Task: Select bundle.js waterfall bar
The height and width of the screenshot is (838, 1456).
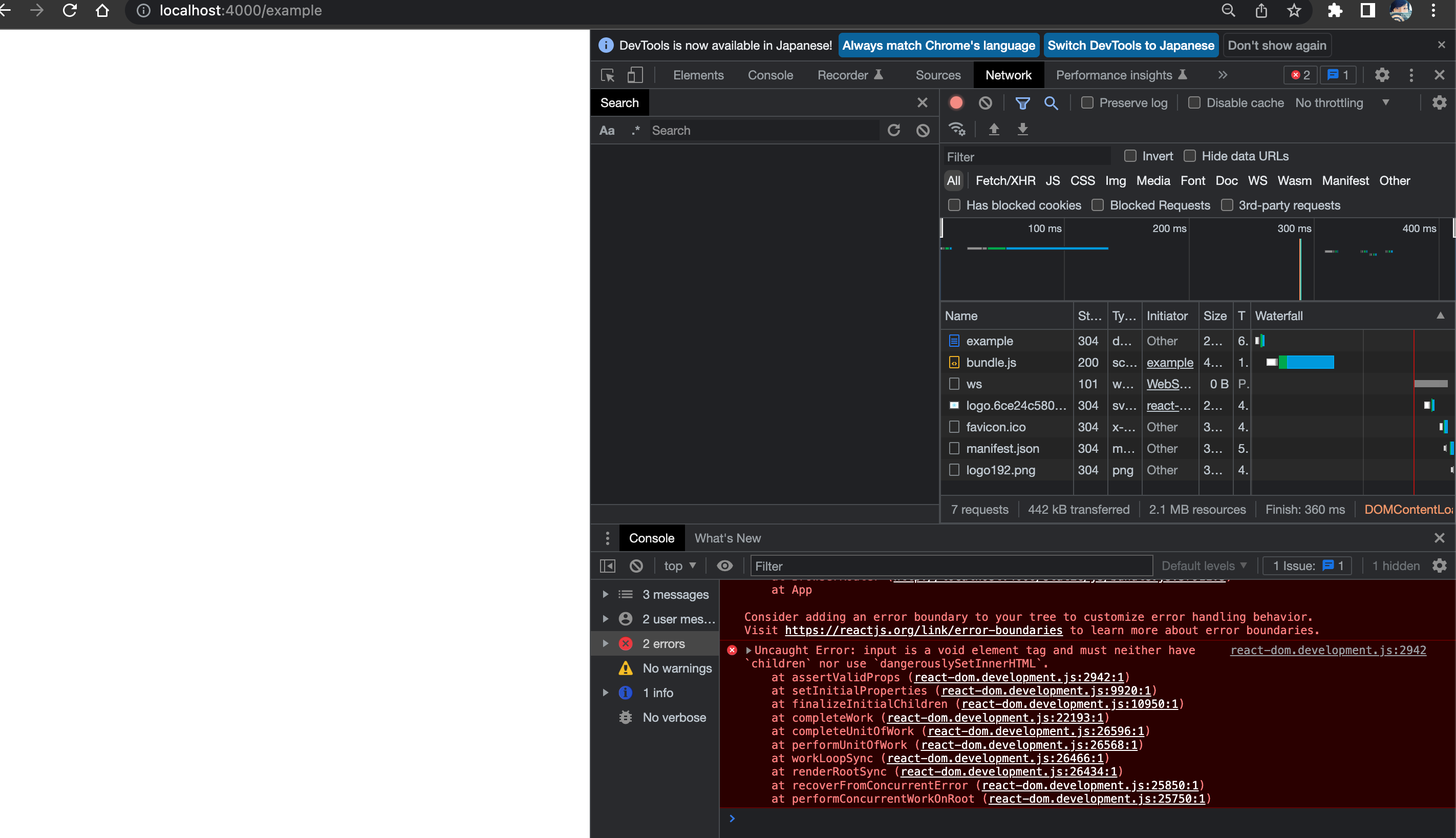Action: tap(1305, 362)
